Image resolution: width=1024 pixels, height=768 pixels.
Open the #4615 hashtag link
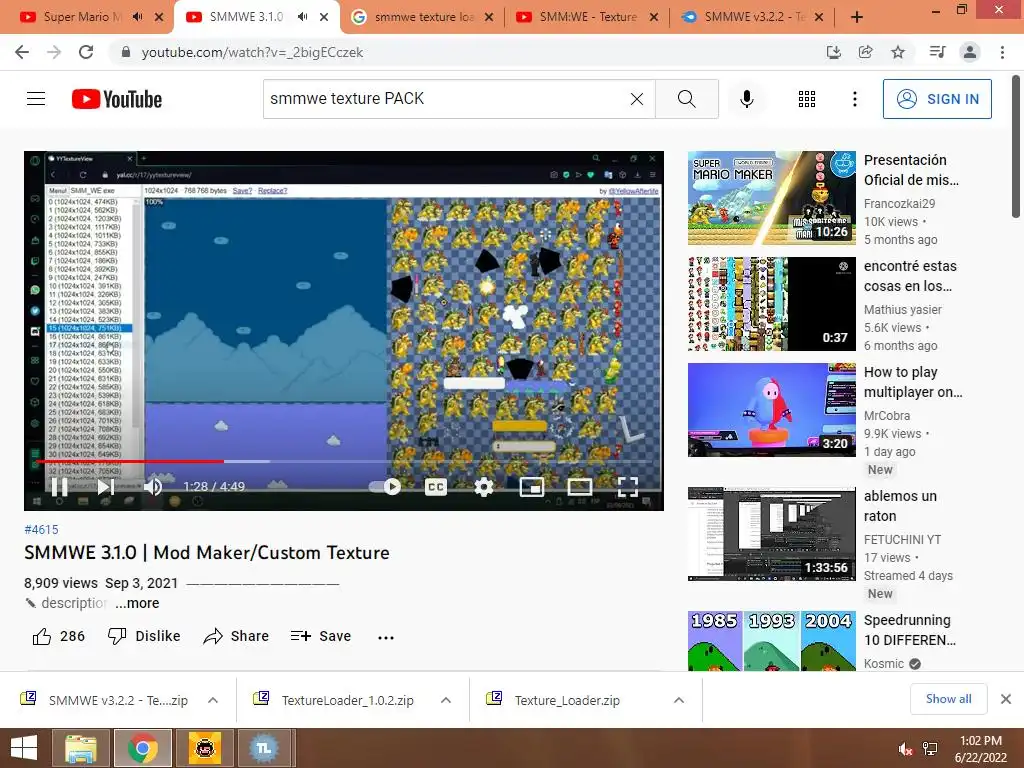pos(41,530)
